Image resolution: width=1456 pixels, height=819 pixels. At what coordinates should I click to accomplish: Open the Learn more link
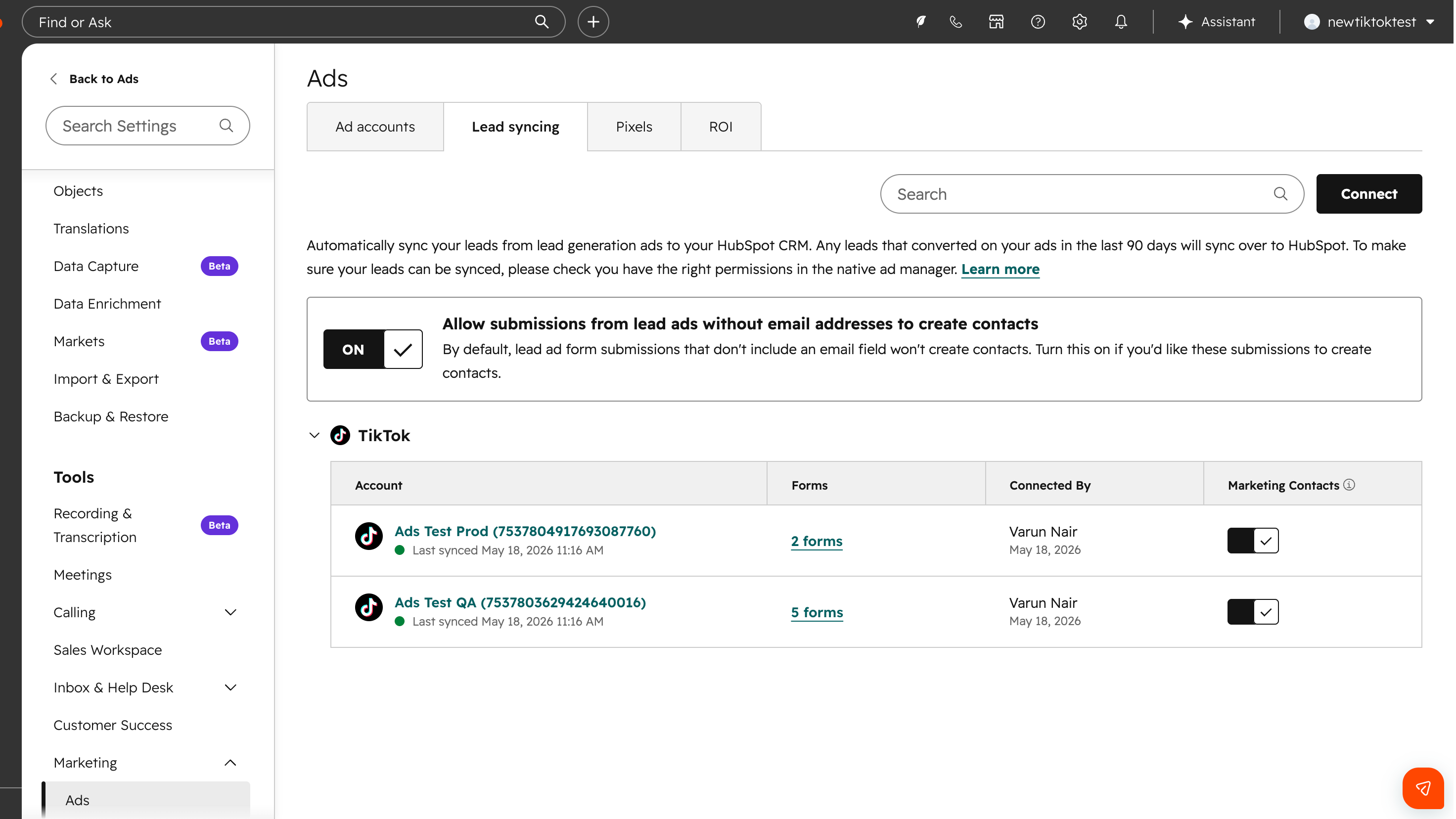1001,269
